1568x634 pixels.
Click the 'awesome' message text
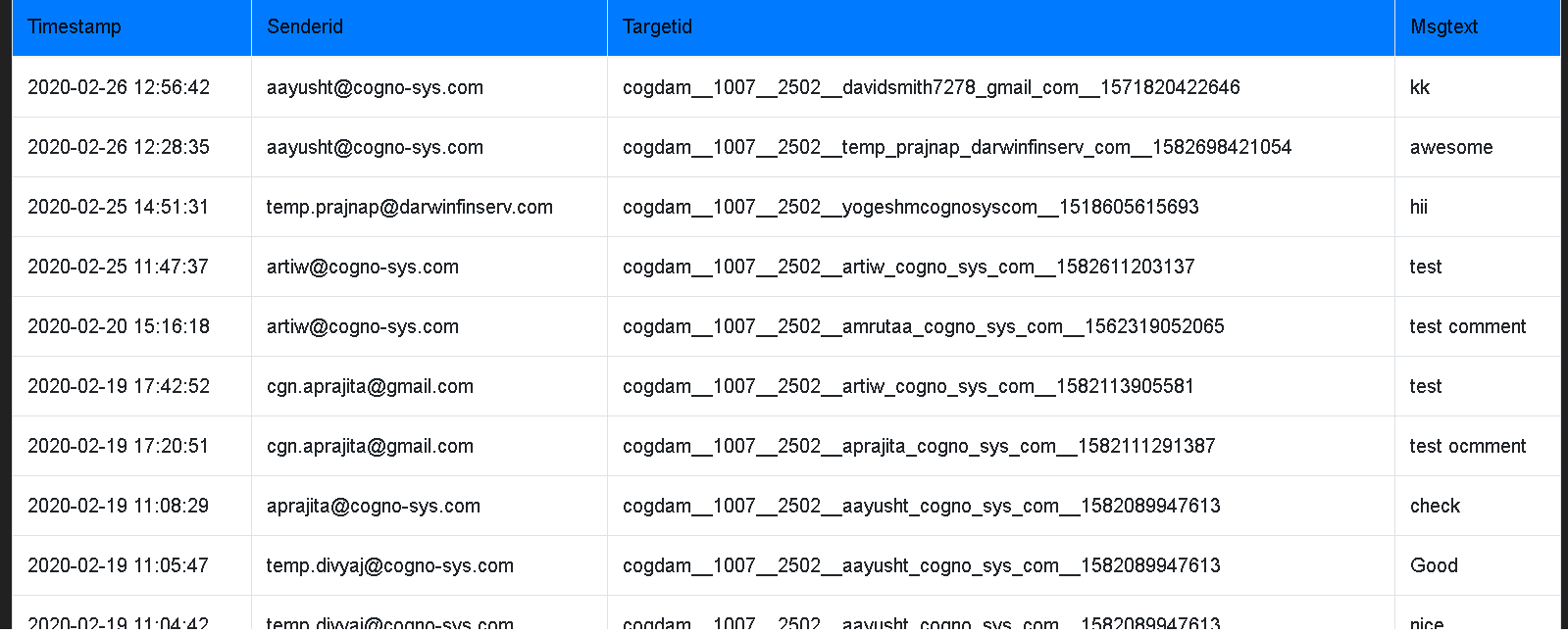point(1451,147)
